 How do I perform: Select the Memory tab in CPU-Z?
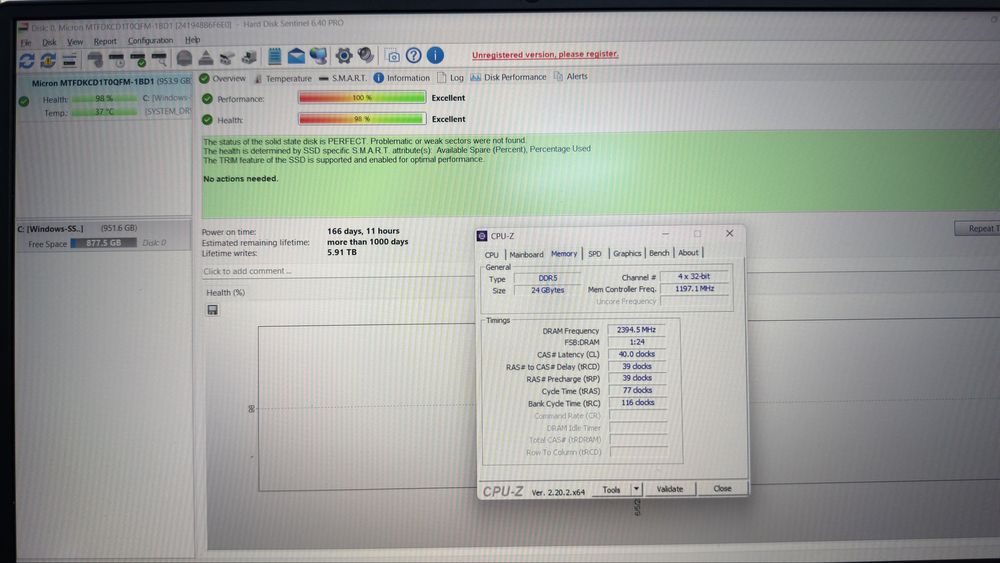pos(564,254)
